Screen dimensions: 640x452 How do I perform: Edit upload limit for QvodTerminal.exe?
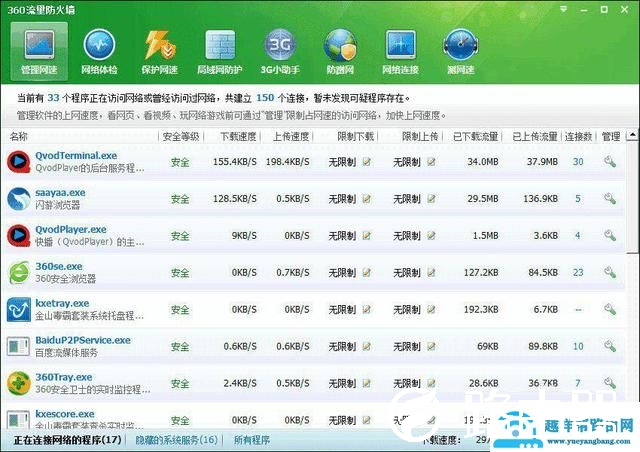(x=431, y=162)
